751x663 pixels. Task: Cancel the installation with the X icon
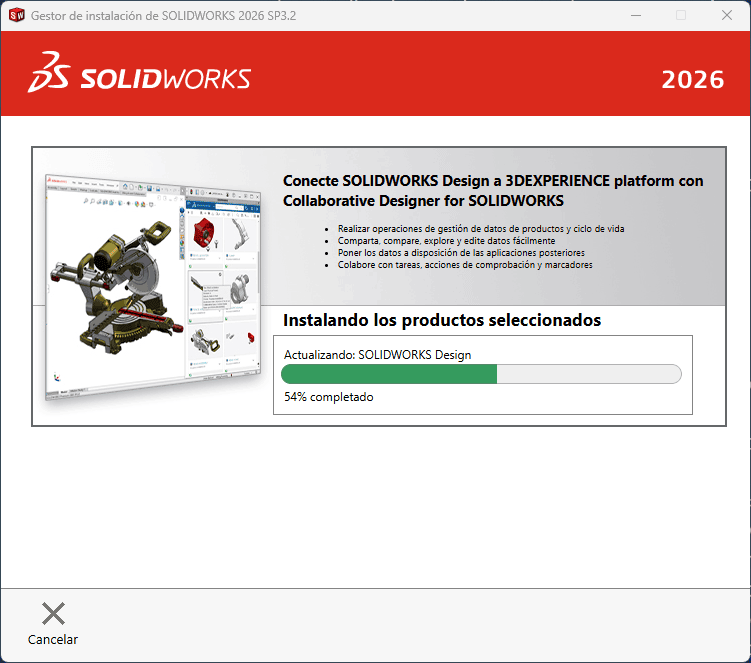(x=53, y=614)
